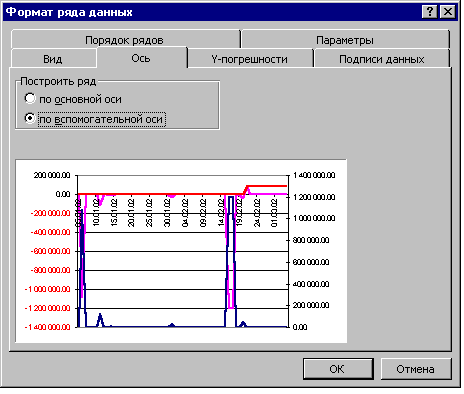The image size is (464, 394).
Task: Select the по основной оси radio button
Action: coord(30,99)
